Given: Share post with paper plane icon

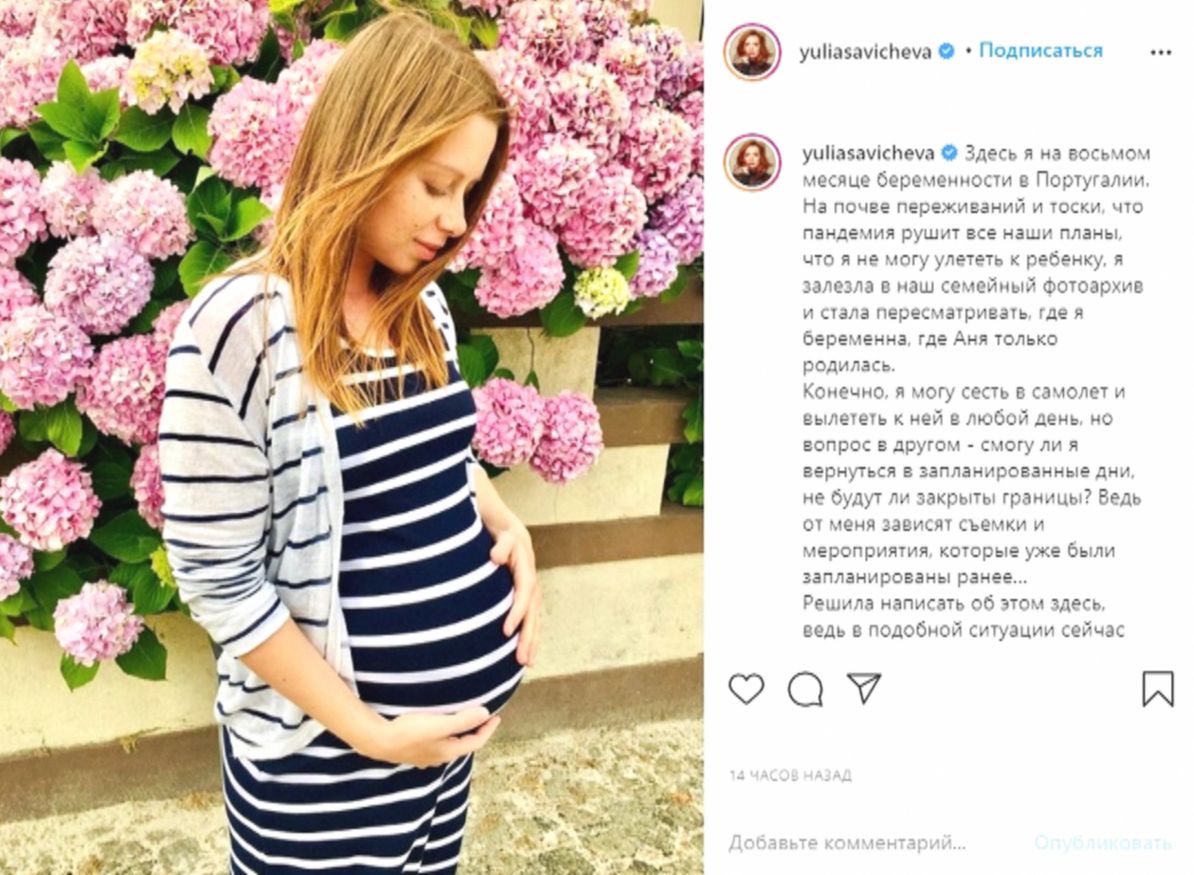Looking at the screenshot, I should (864, 688).
